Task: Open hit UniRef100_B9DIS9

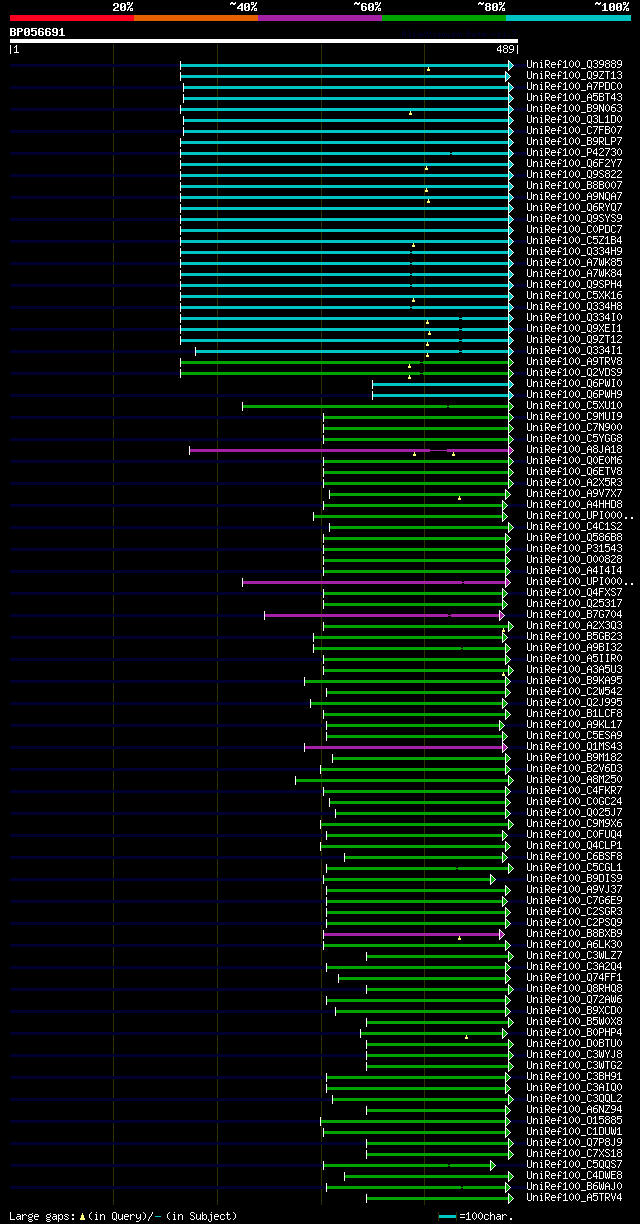Action: coord(574,878)
